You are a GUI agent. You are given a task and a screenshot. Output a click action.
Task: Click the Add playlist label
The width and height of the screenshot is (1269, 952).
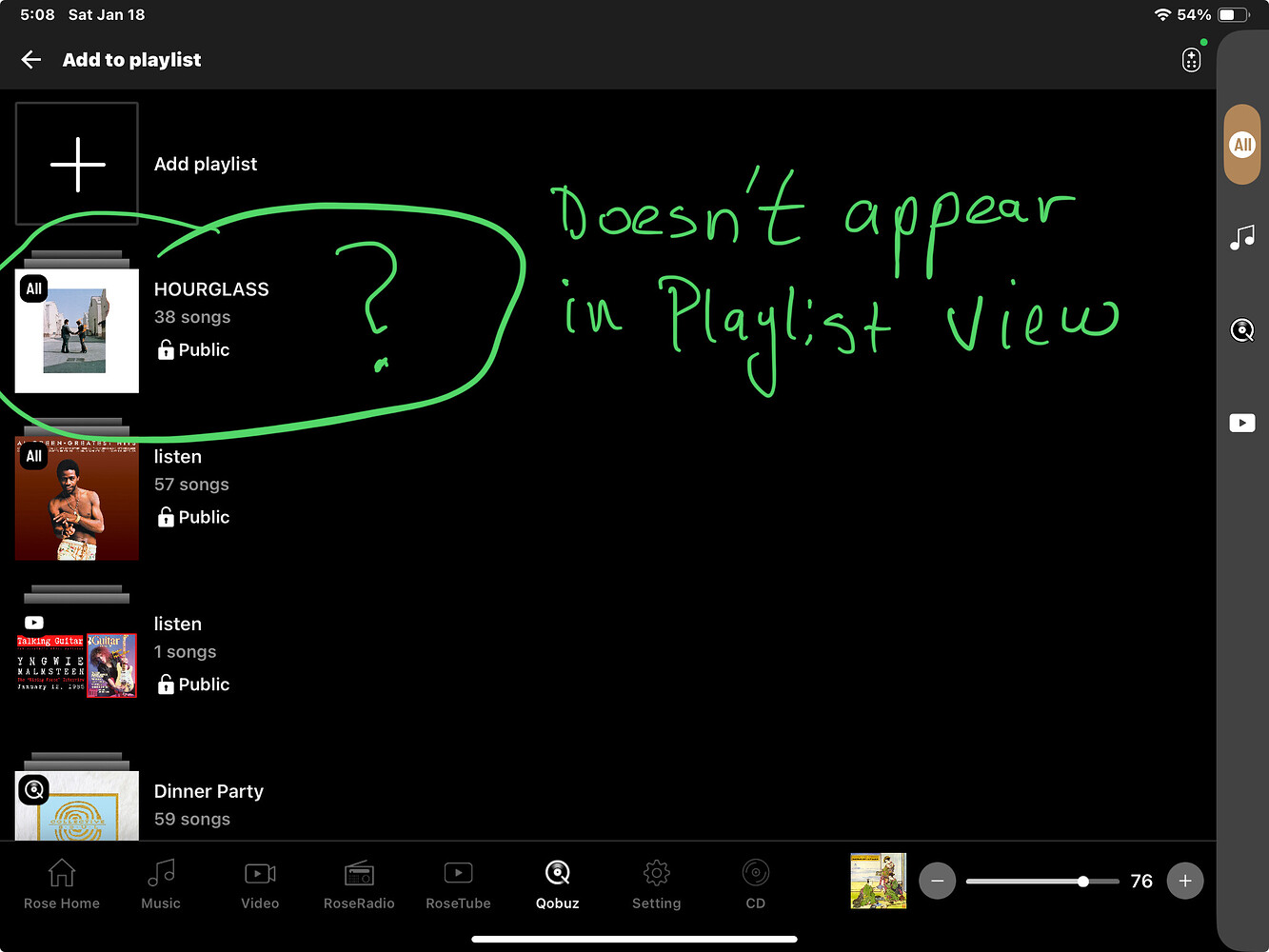[x=206, y=164]
